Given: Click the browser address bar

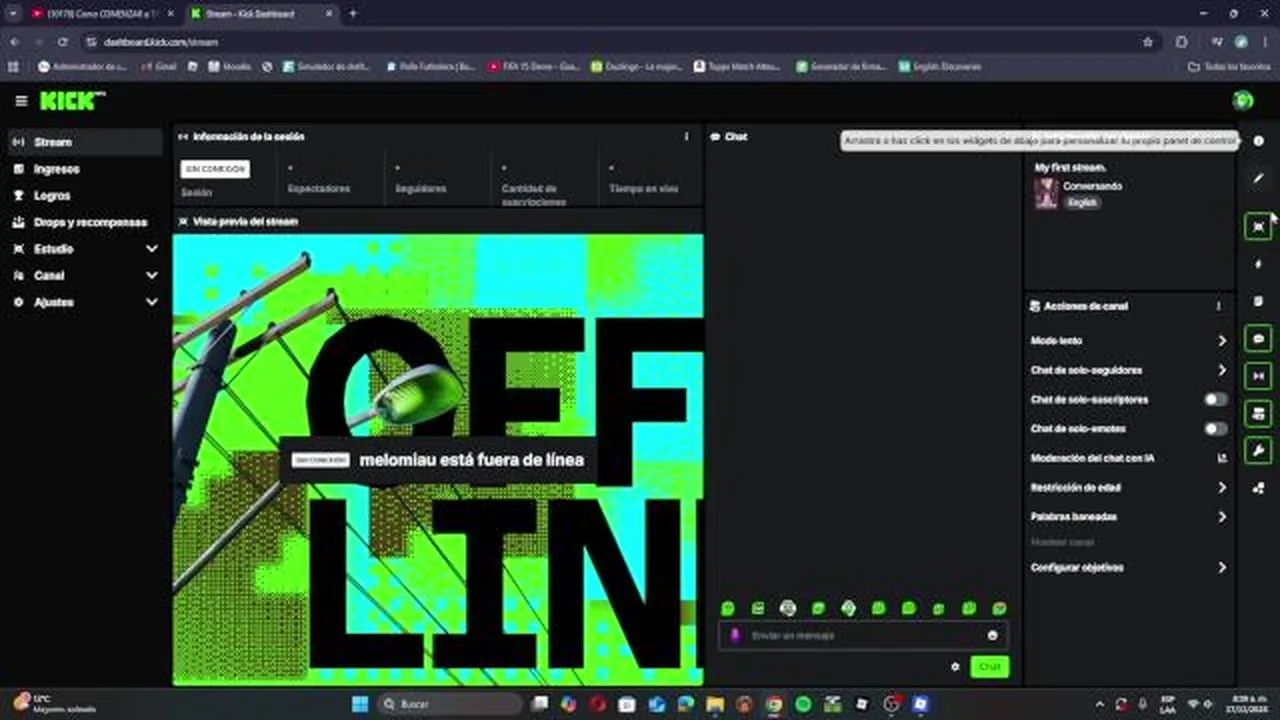Looking at the screenshot, I should [x=610, y=42].
